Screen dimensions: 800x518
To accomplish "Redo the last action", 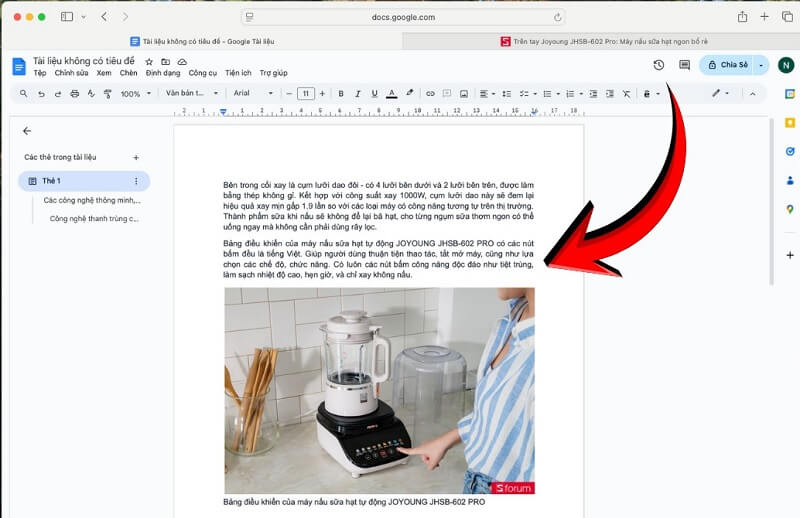I will tap(58, 94).
